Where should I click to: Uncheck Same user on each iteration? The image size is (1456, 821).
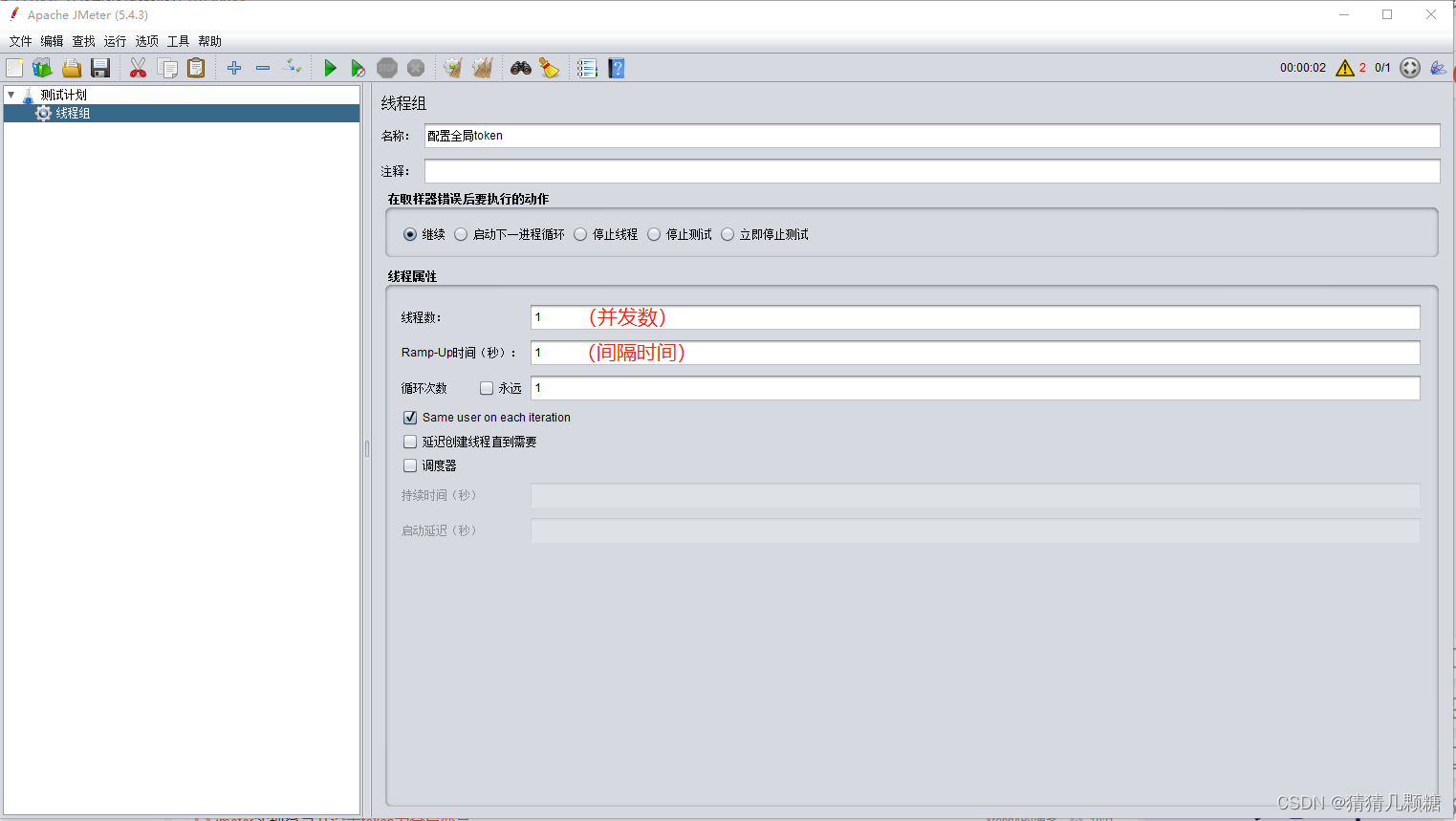pos(410,418)
